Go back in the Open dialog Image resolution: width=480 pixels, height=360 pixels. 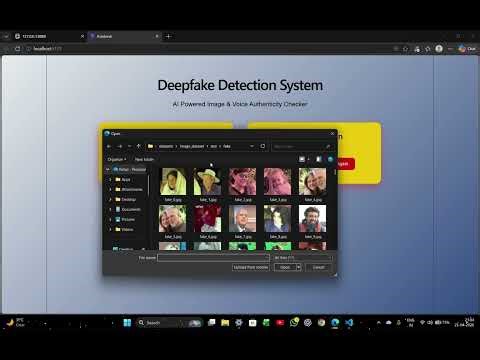(x=109, y=146)
